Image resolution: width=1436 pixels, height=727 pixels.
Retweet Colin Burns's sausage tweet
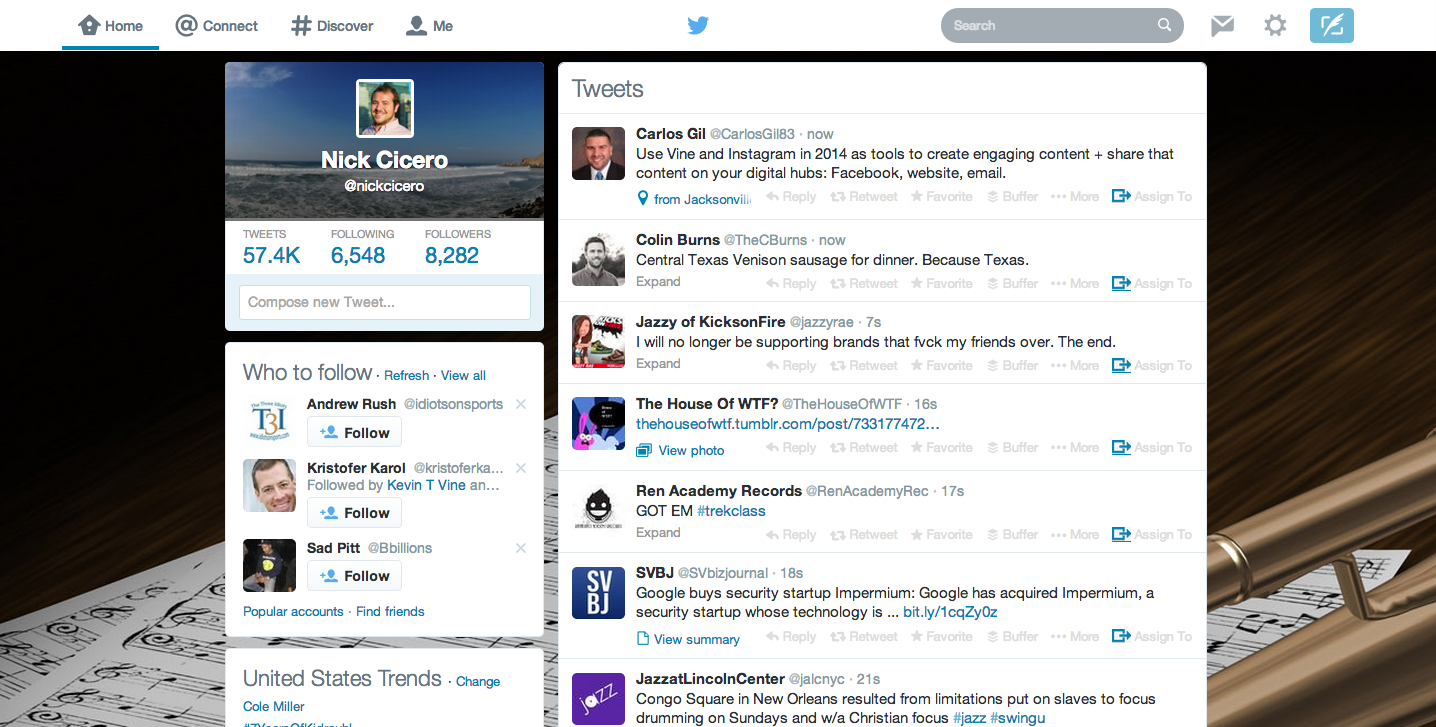tap(864, 284)
